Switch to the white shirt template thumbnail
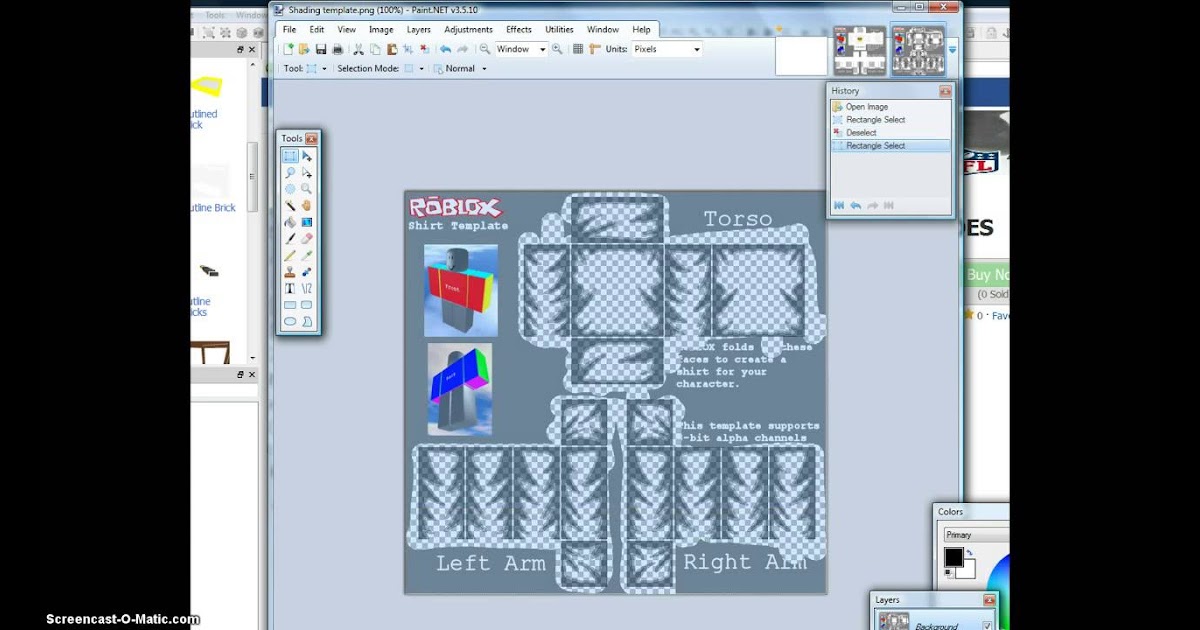The image size is (1200, 630). click(x=860, y=51)
